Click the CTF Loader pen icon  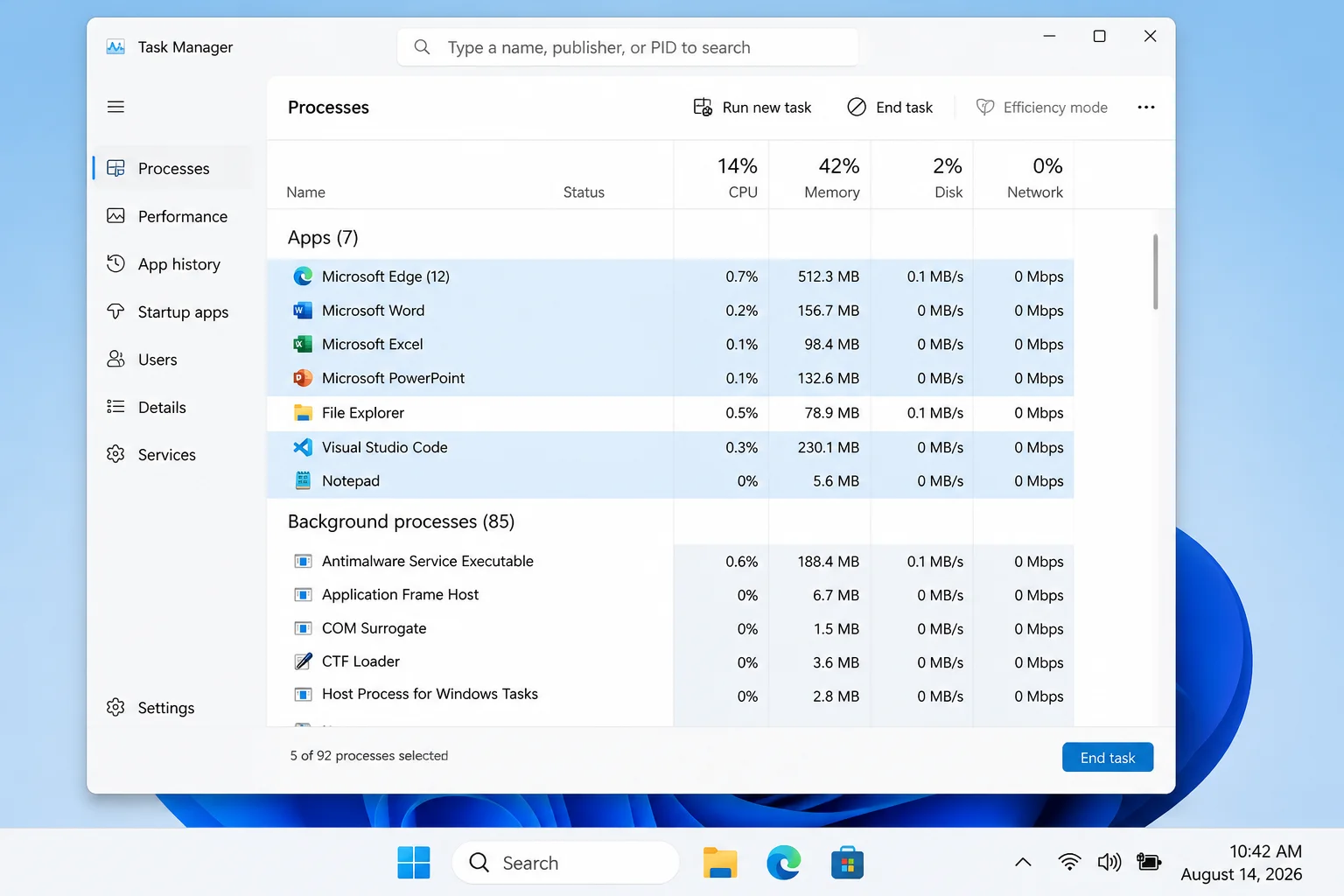click(303, 661)
